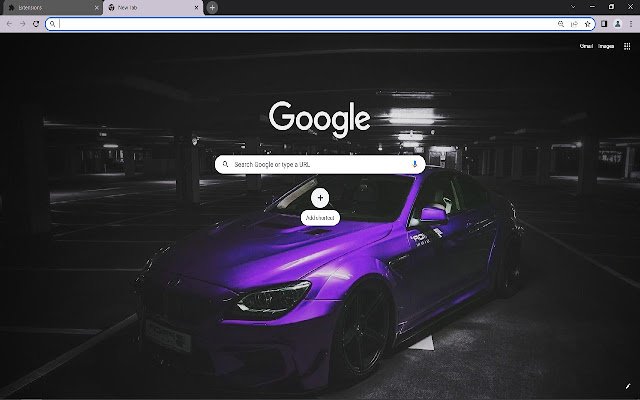Screen dimensions: 640x400
Task: Open the profile avatar icon
Action: pos(618,24)
